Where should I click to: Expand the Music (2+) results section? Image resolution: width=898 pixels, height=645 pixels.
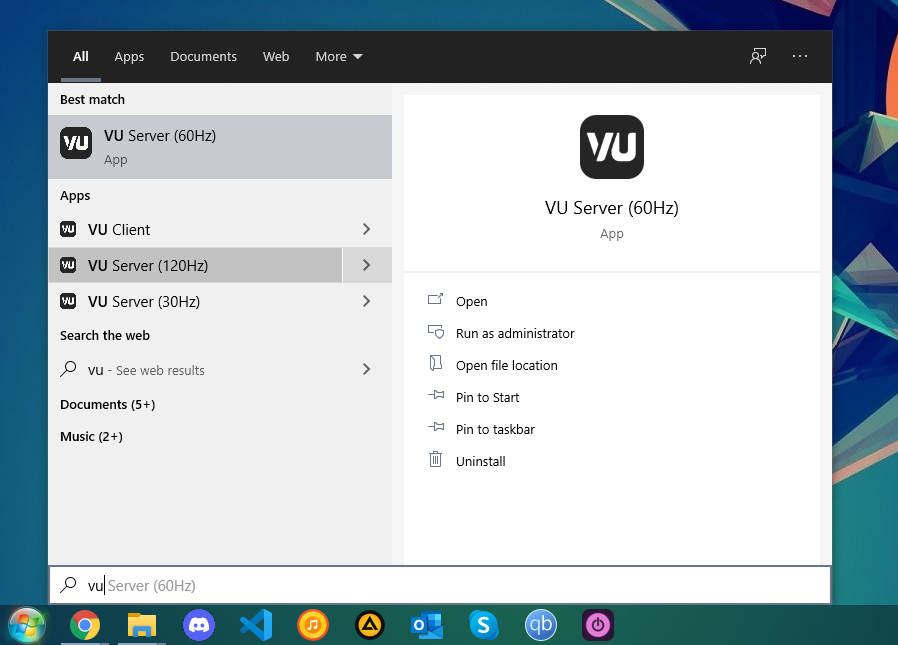pos(91,436)
